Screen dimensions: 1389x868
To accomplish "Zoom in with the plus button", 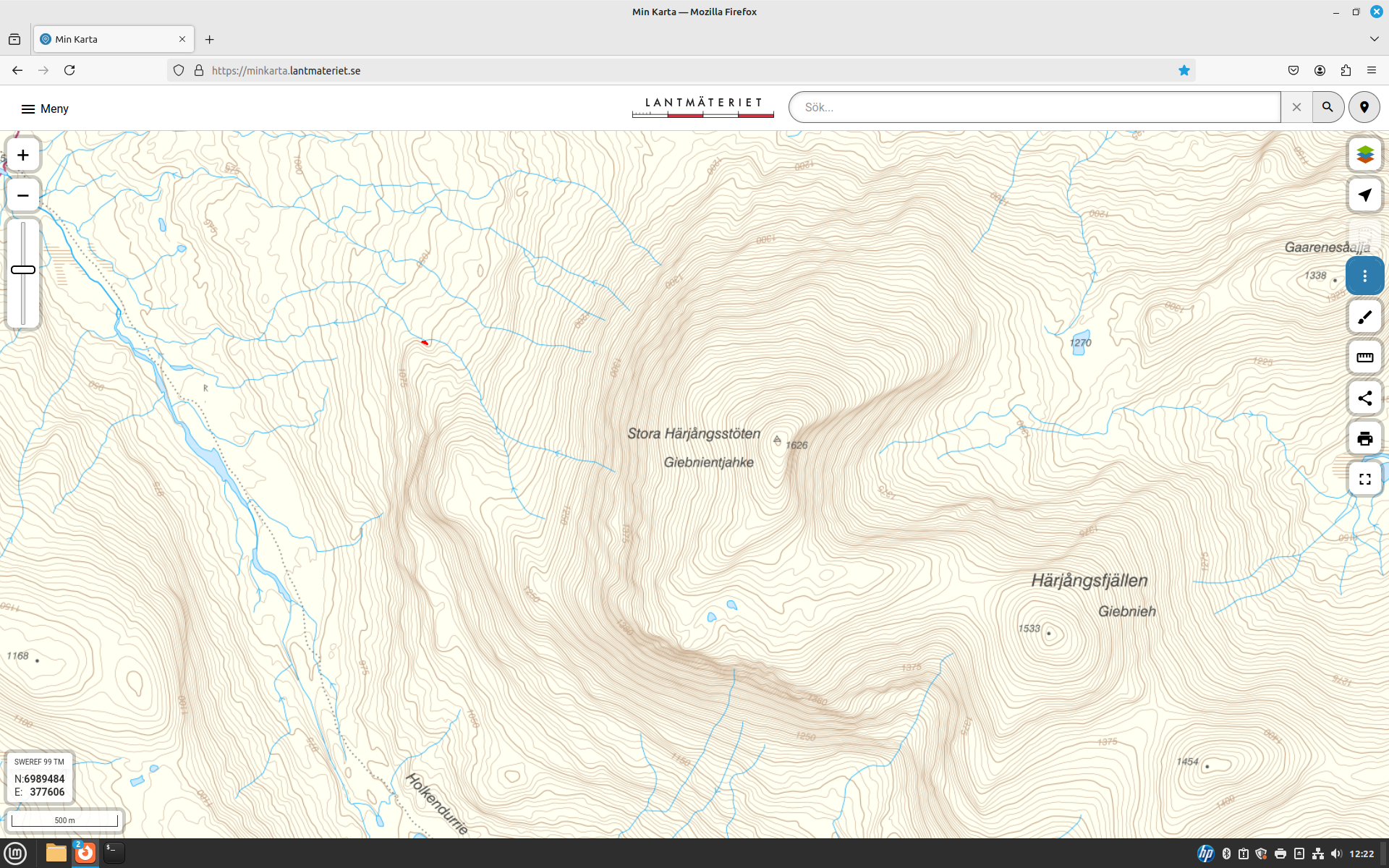I will pos(23,155).
